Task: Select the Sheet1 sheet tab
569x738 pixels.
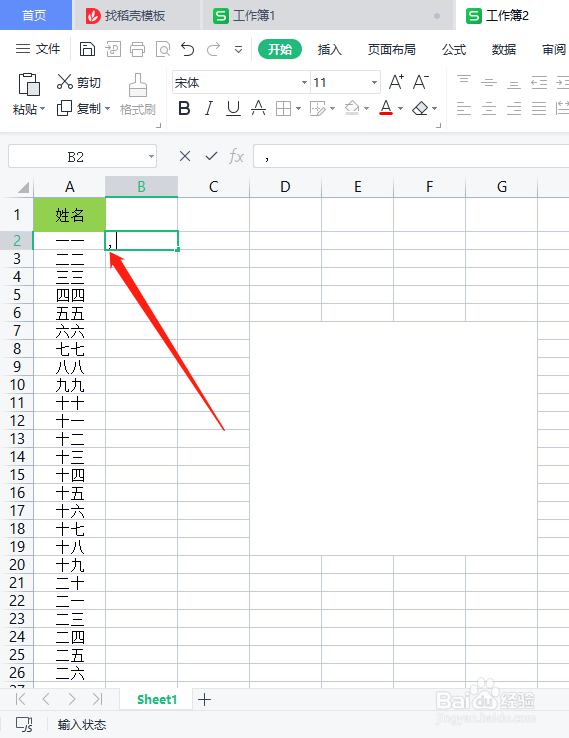Action: pyautogui.click(x=157, y=699)
